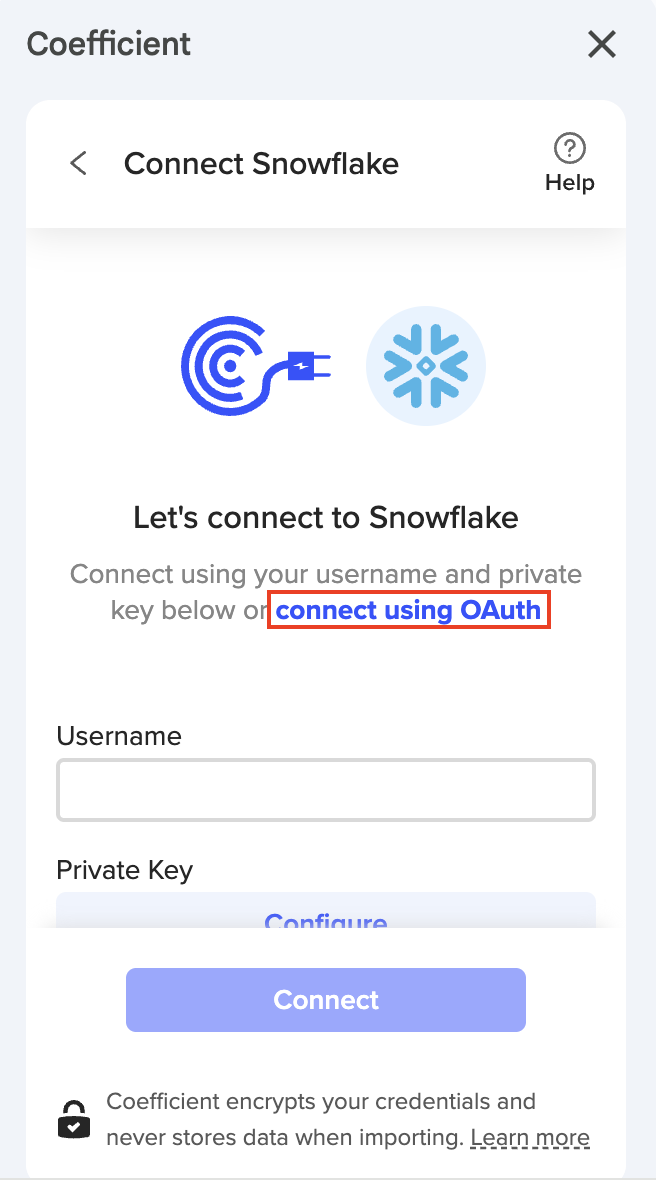656x1180 pixels.
Task: Close the Coefficient sidebar panel
Action: tap(601, 44)
